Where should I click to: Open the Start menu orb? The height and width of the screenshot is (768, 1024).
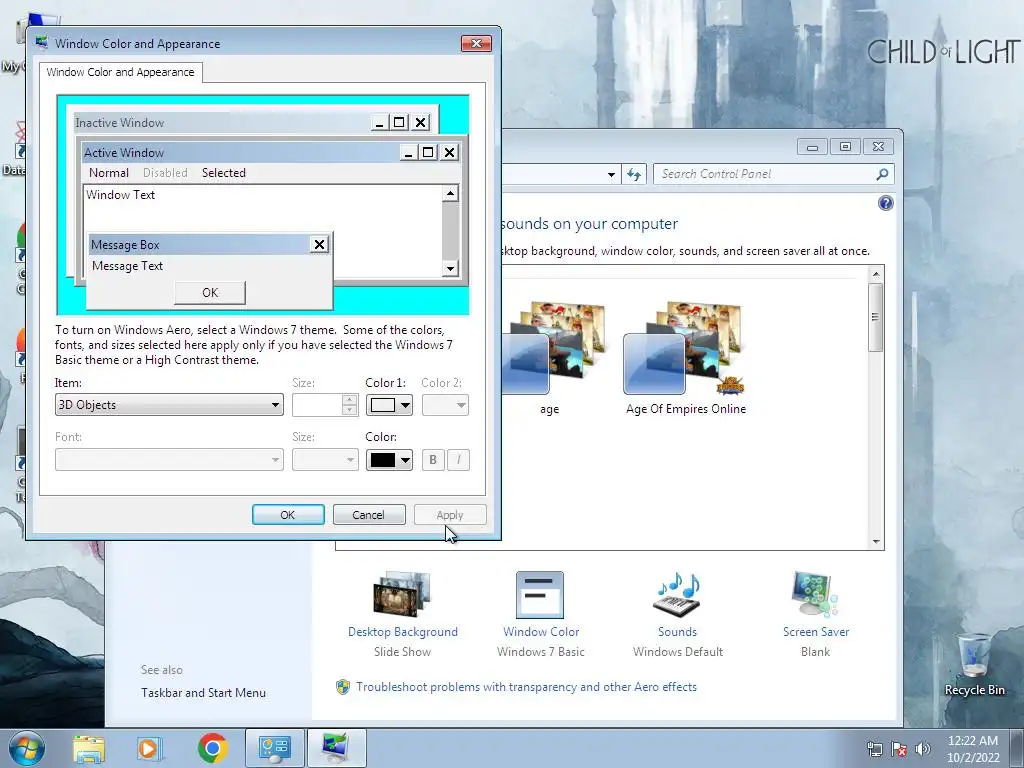tap(27, 748)
